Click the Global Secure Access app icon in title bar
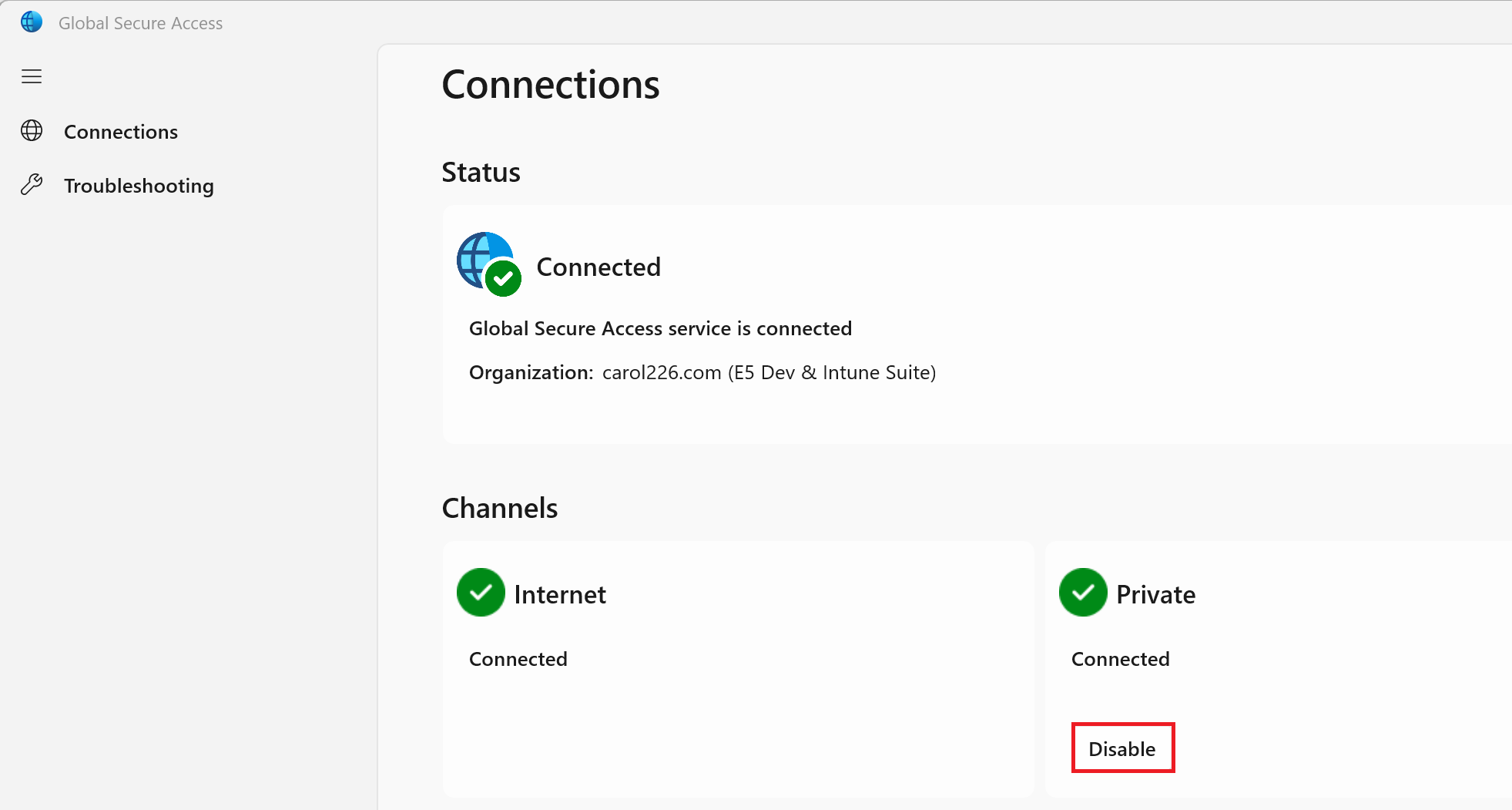Viewport: 1512px width, 810px height. coord(32,22)
